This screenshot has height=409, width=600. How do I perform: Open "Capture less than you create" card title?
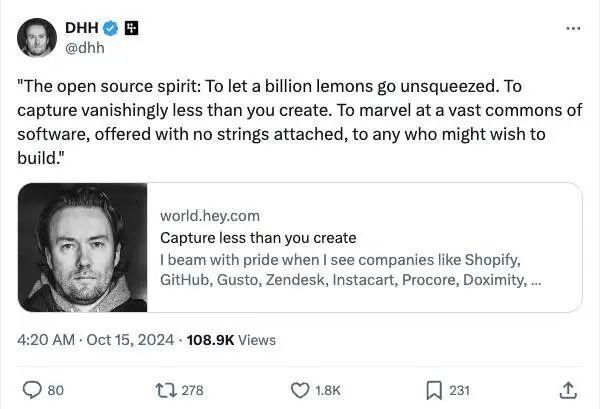258,237
